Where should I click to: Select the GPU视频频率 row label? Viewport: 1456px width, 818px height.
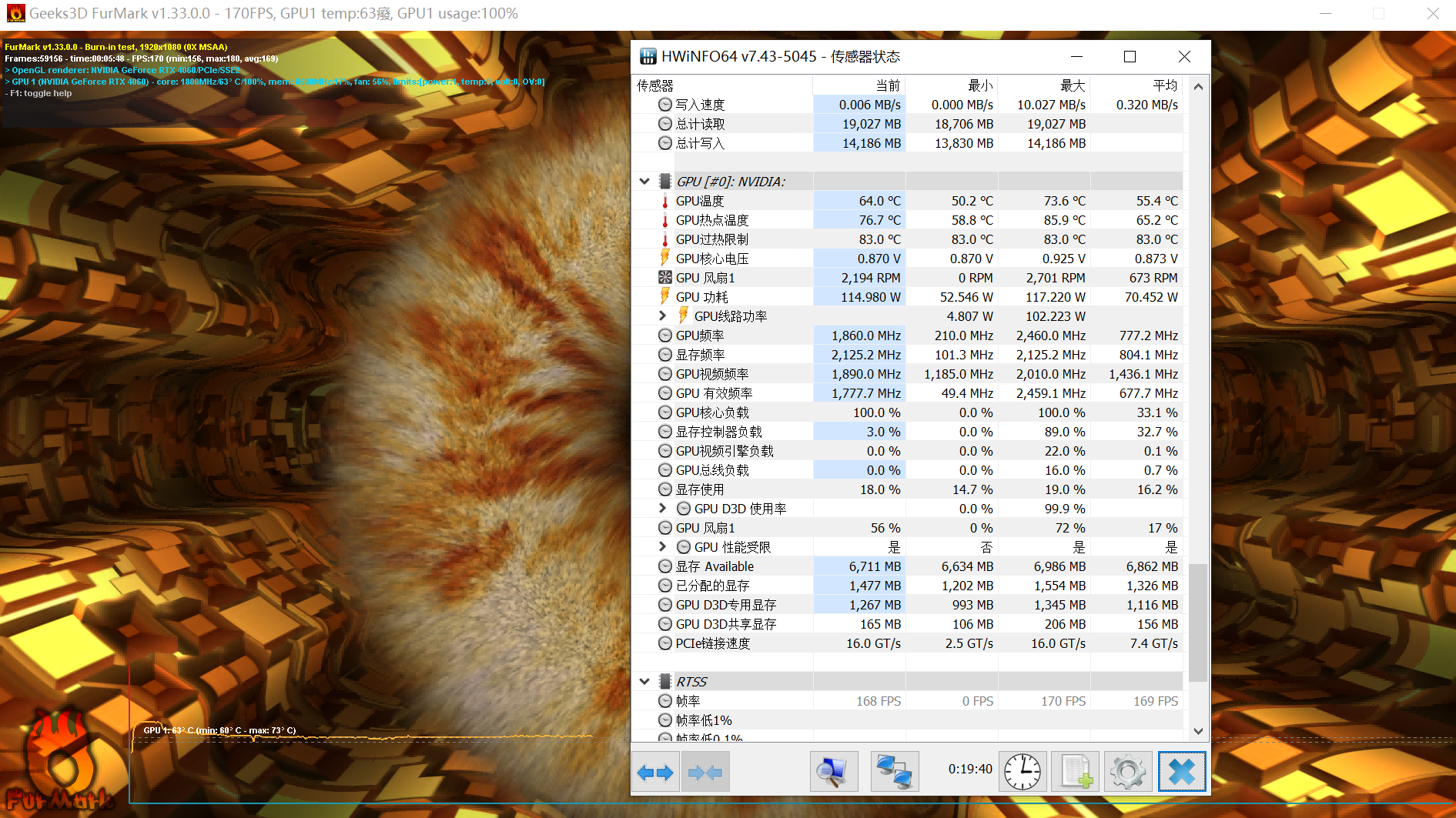pyautogui.click(x=712, y=374)
